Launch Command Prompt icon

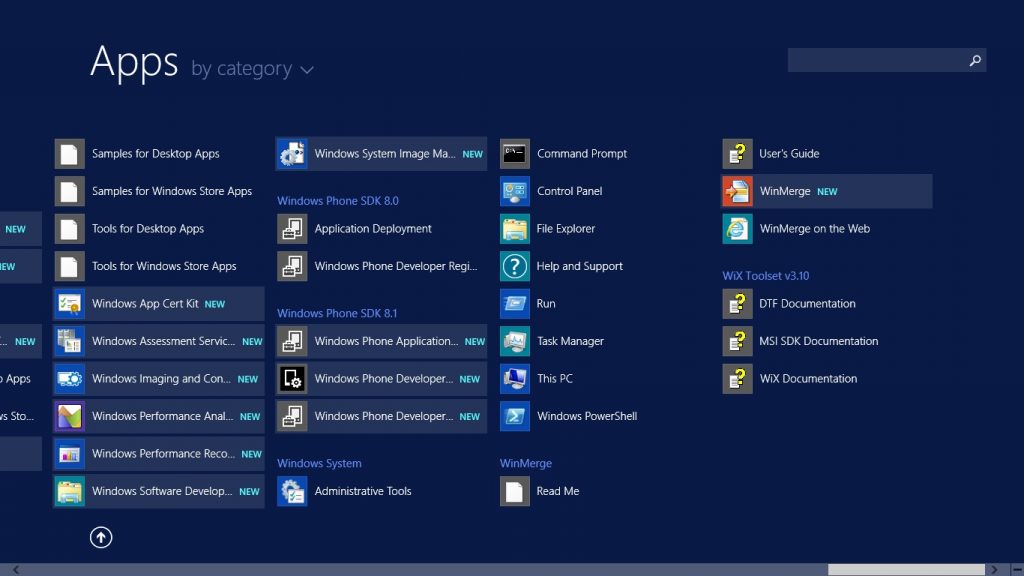(x=515, y=154)
